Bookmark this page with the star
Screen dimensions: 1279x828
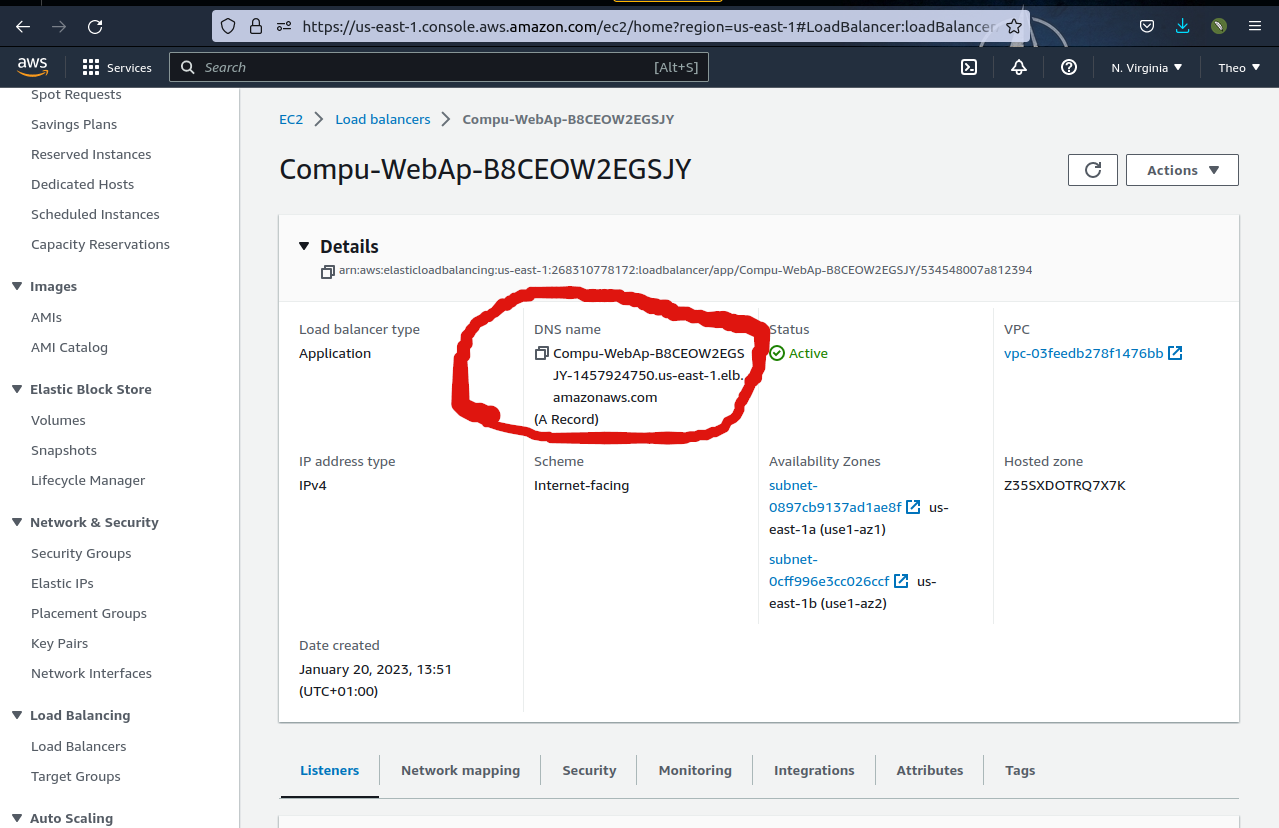(x=1014, y=26)
